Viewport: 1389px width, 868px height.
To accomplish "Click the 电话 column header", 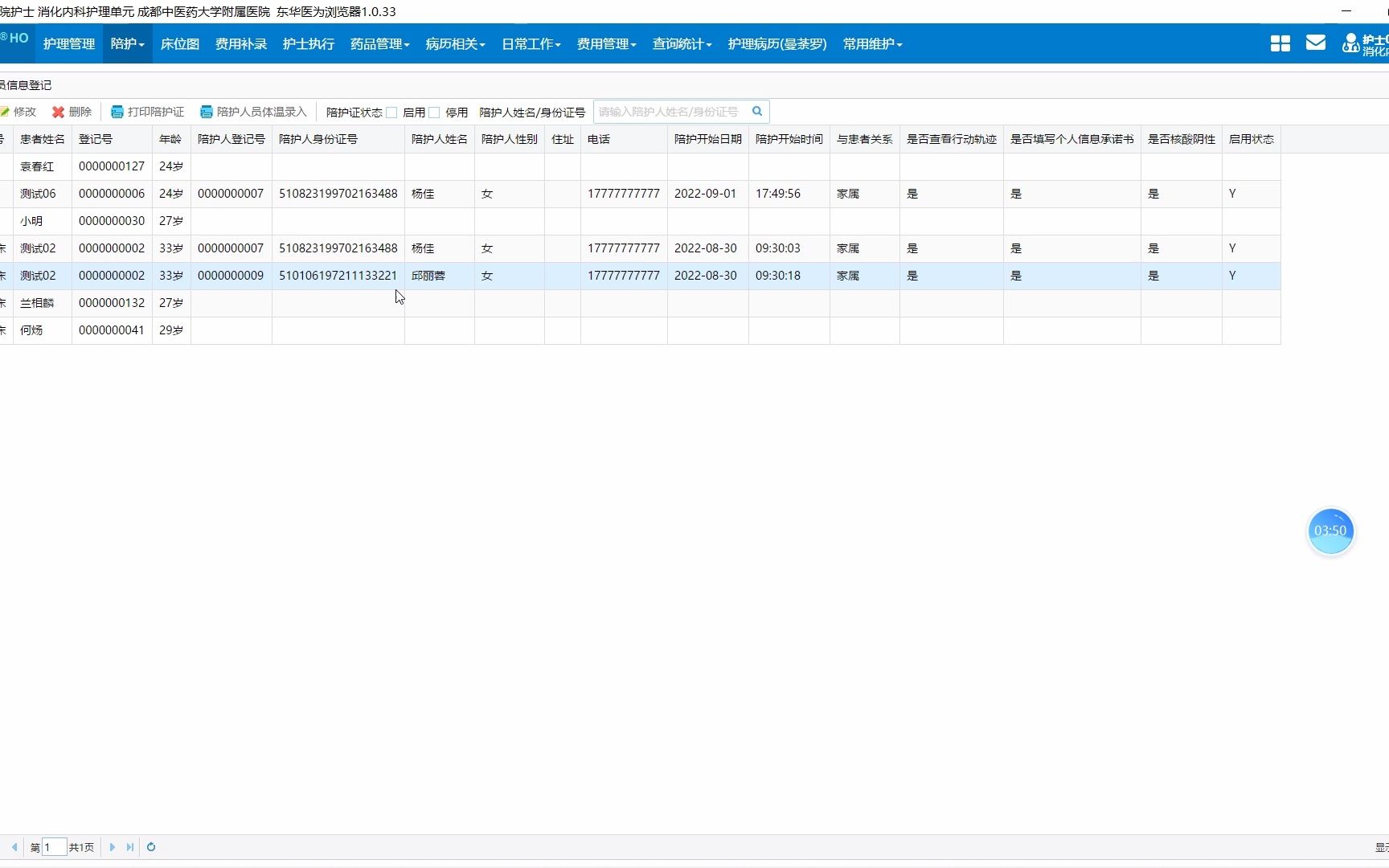I will tap(624, 139).
